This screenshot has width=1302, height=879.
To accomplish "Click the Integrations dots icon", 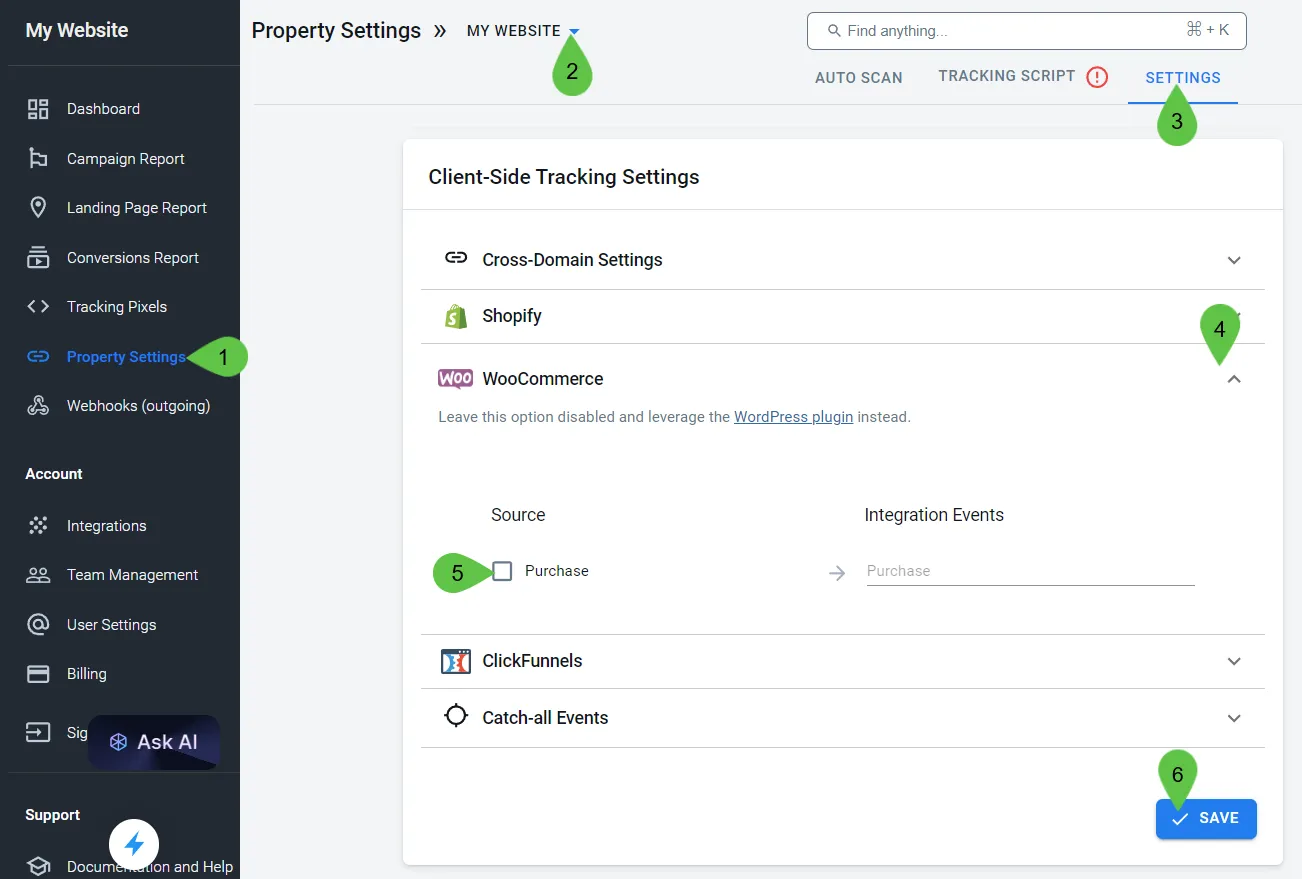I will click(38, 525).
